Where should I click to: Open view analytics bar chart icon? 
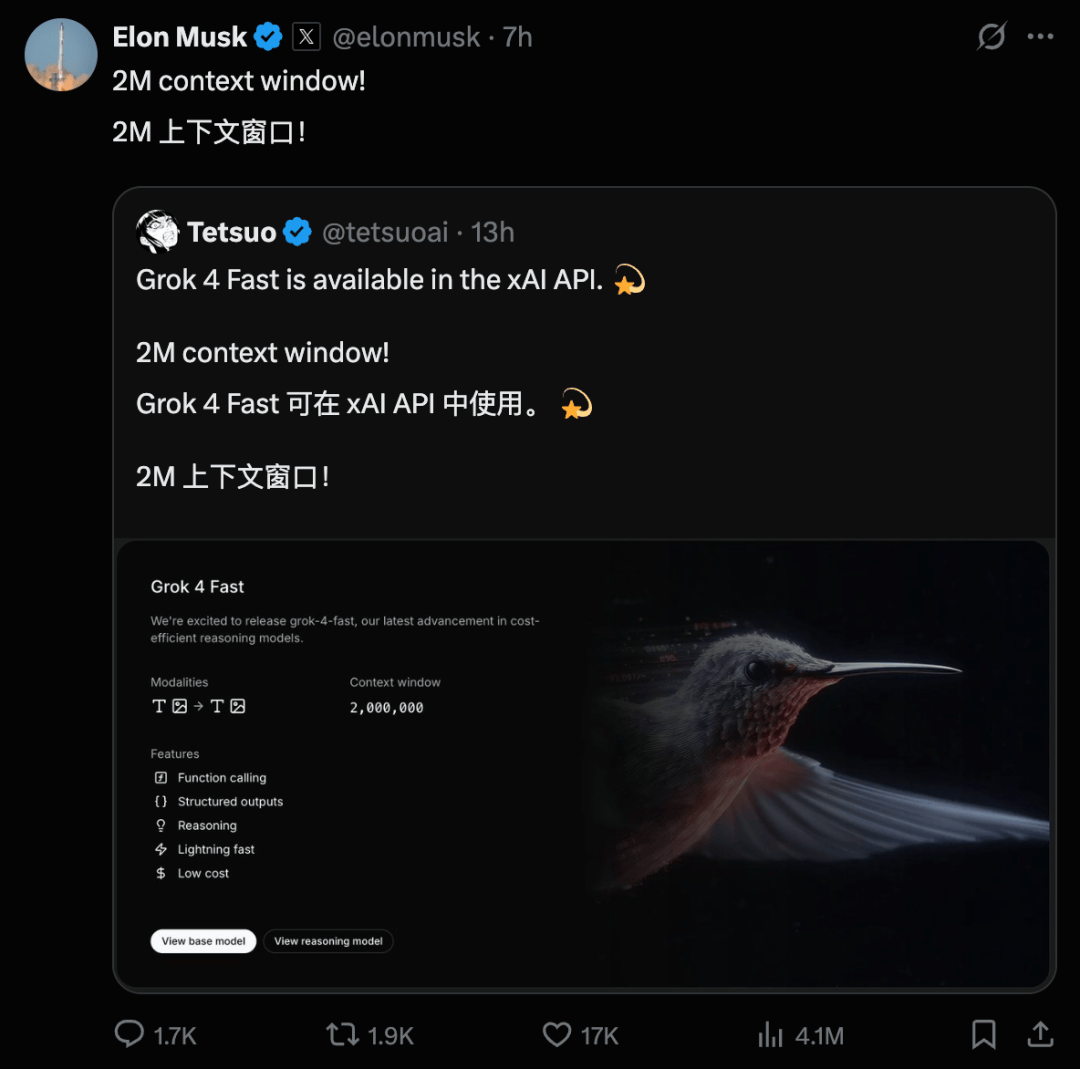point(770,1034)
